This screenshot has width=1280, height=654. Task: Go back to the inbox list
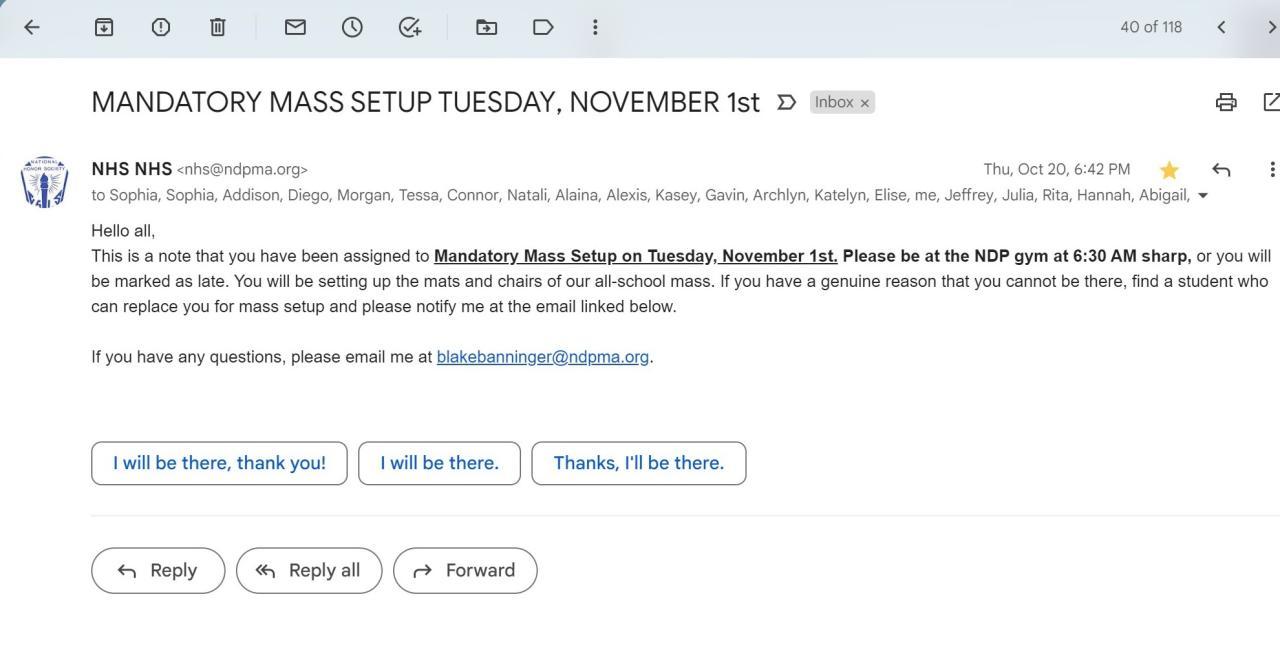32,27
